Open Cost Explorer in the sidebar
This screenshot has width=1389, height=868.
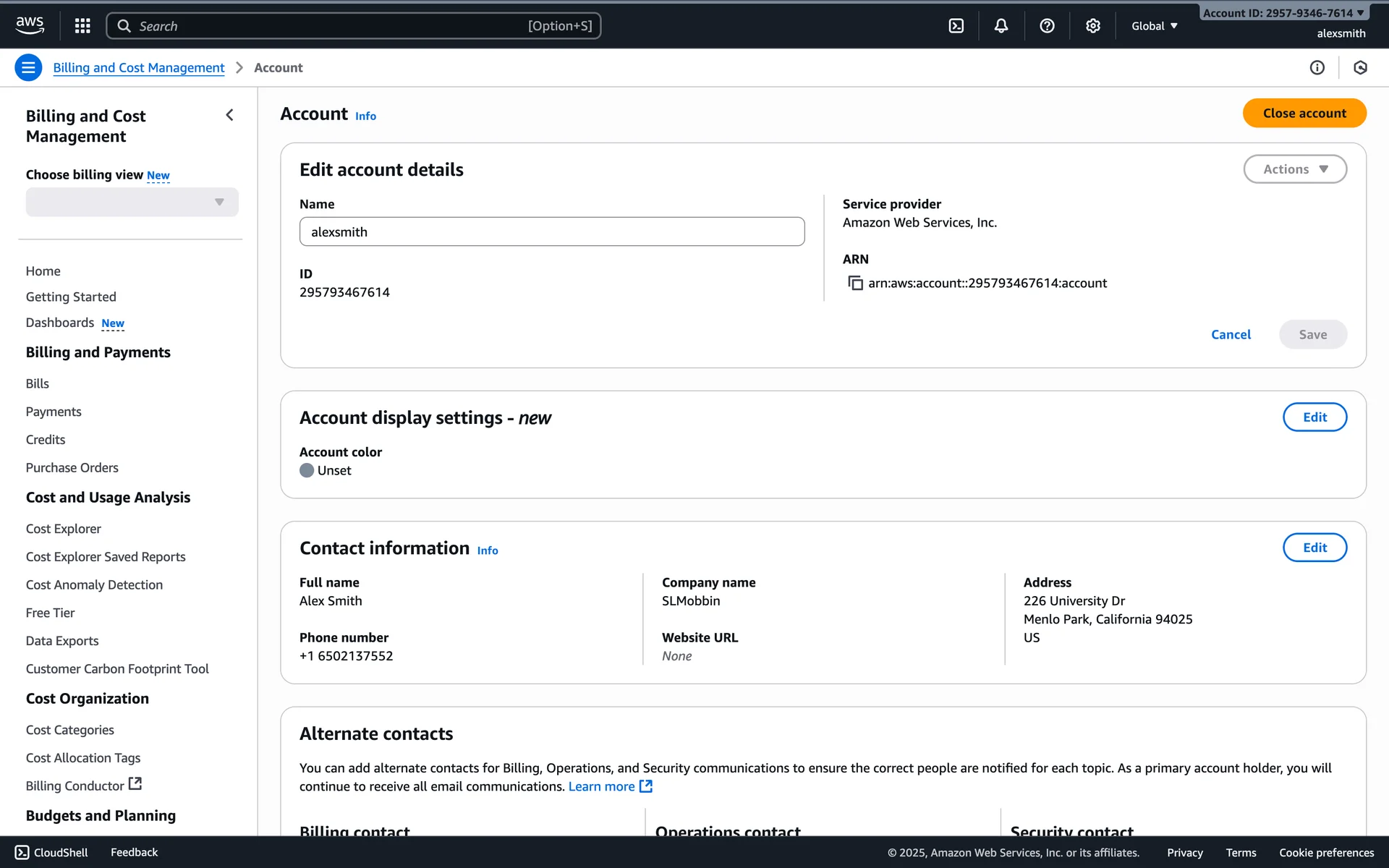64,529
